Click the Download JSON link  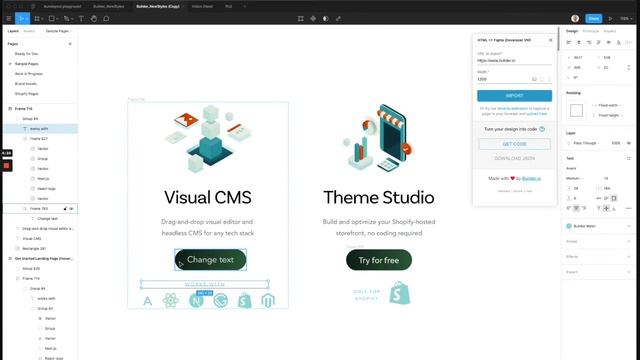point(514,158)
